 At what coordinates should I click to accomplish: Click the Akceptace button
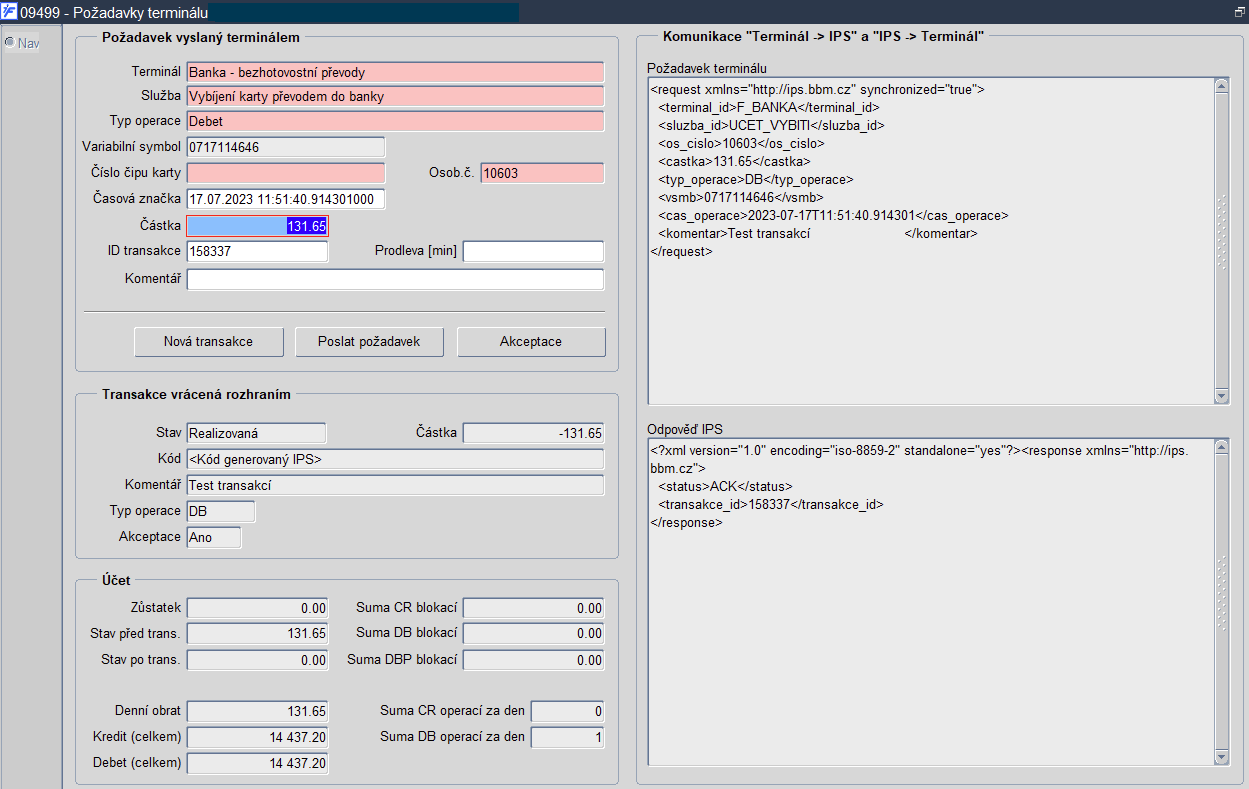pyautogui.click(x=531, y=341)
